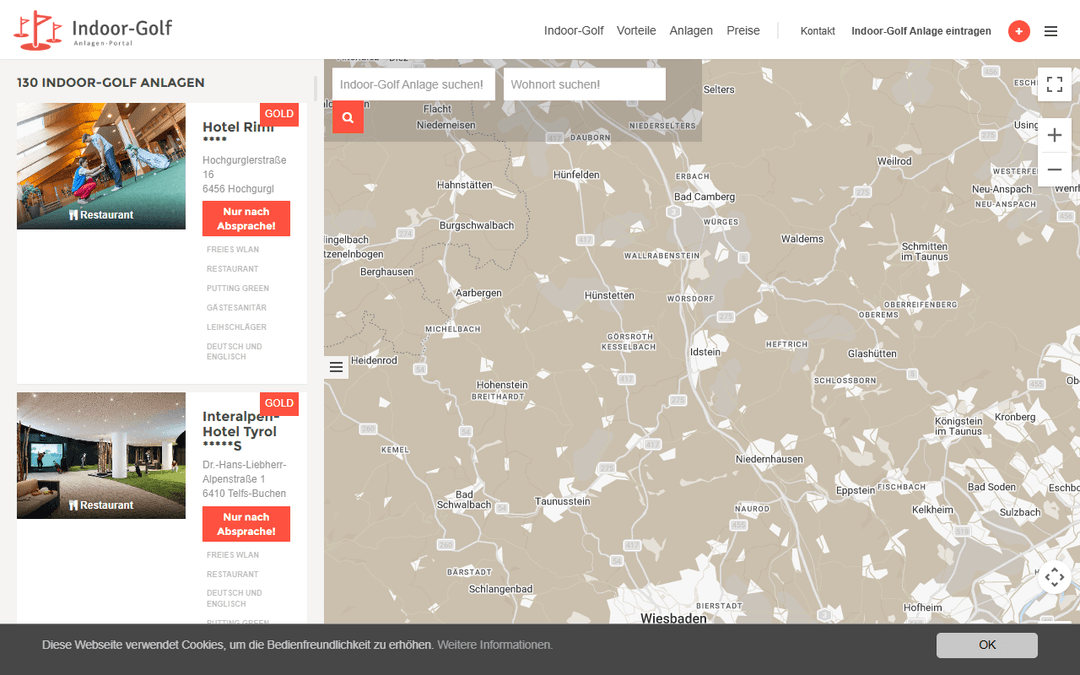Click the red search magnifier button
Image resolution: width=1080 pixels, height=675 pixels.
tap(348, 117)
